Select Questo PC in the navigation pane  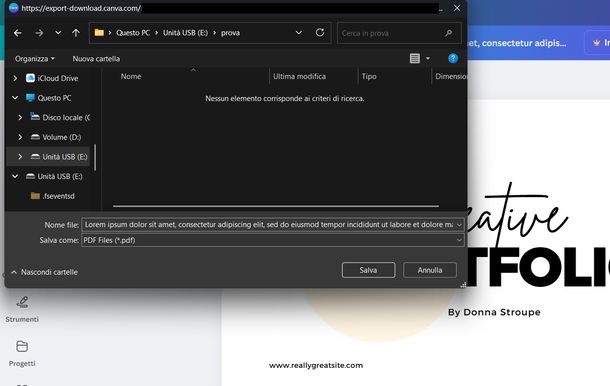pos(49,98)
